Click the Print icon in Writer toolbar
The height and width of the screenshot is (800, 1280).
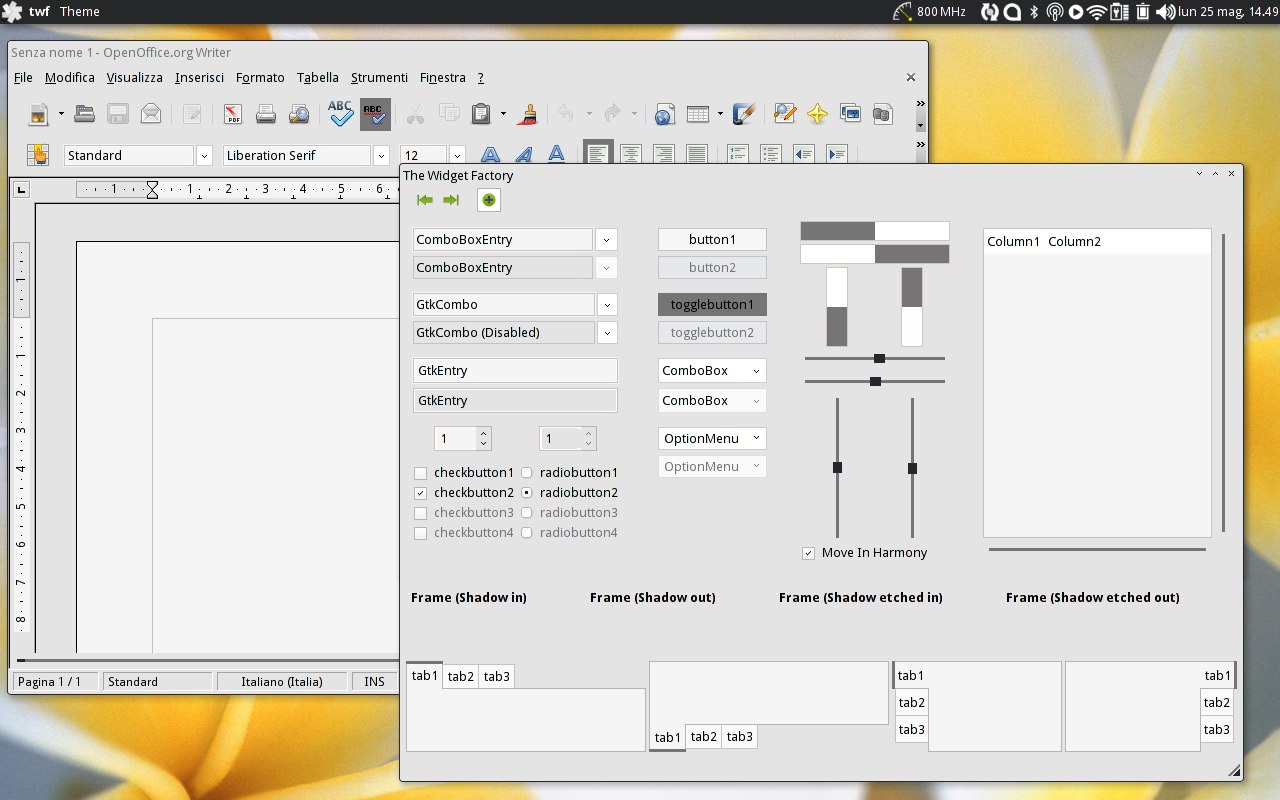coord(266,114)
